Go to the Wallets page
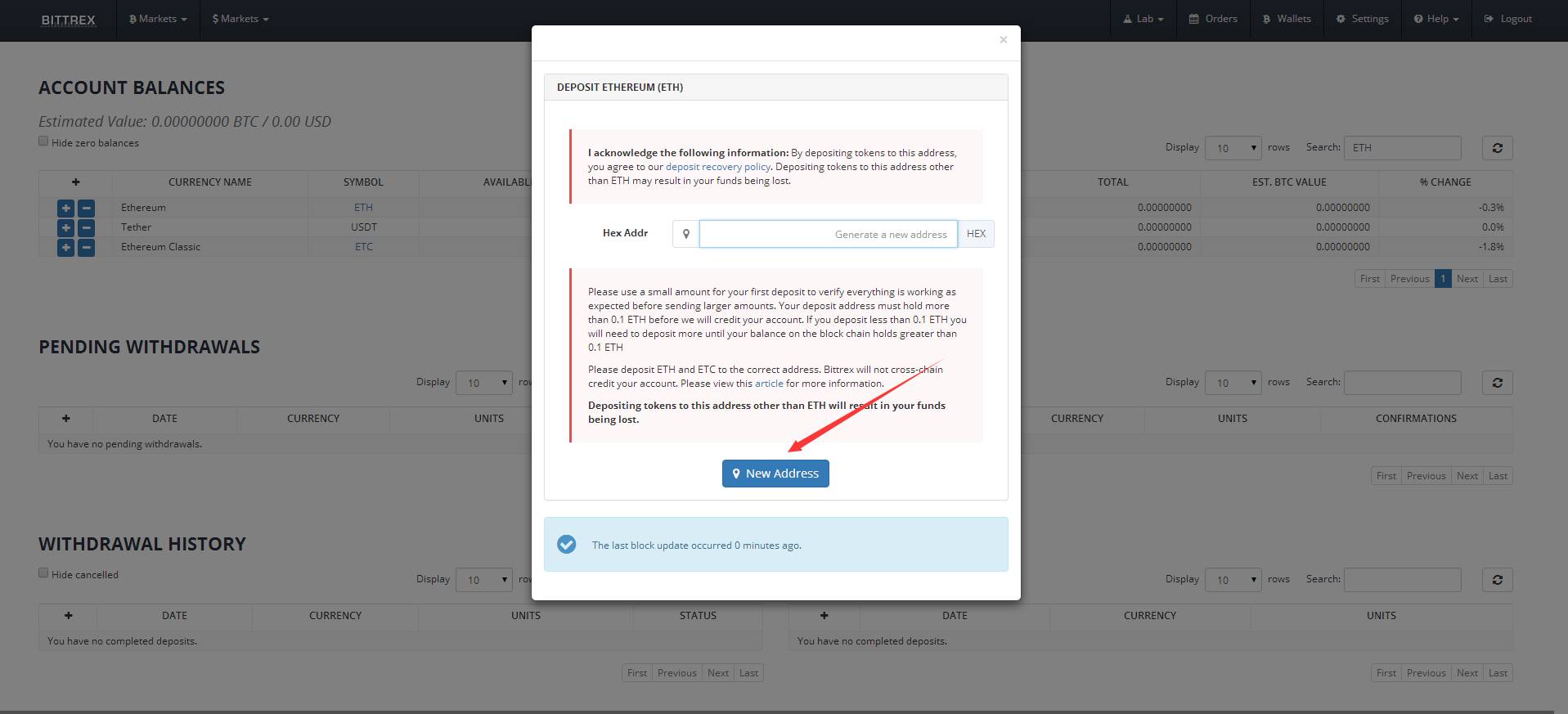Viewport: 1568px width, 714px height. tap(1287, 19)
